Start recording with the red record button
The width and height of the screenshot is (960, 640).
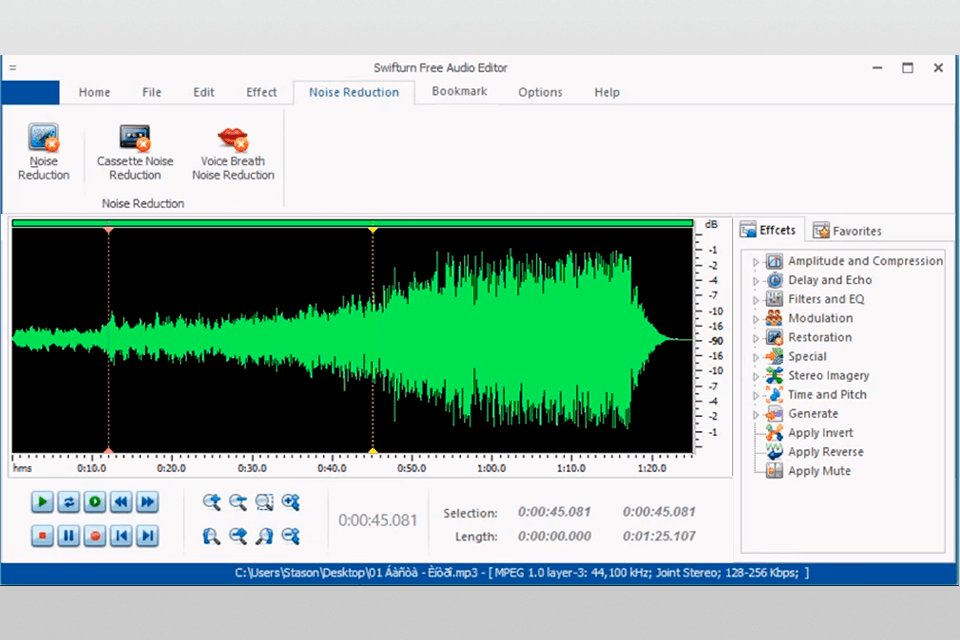[95, 536]
